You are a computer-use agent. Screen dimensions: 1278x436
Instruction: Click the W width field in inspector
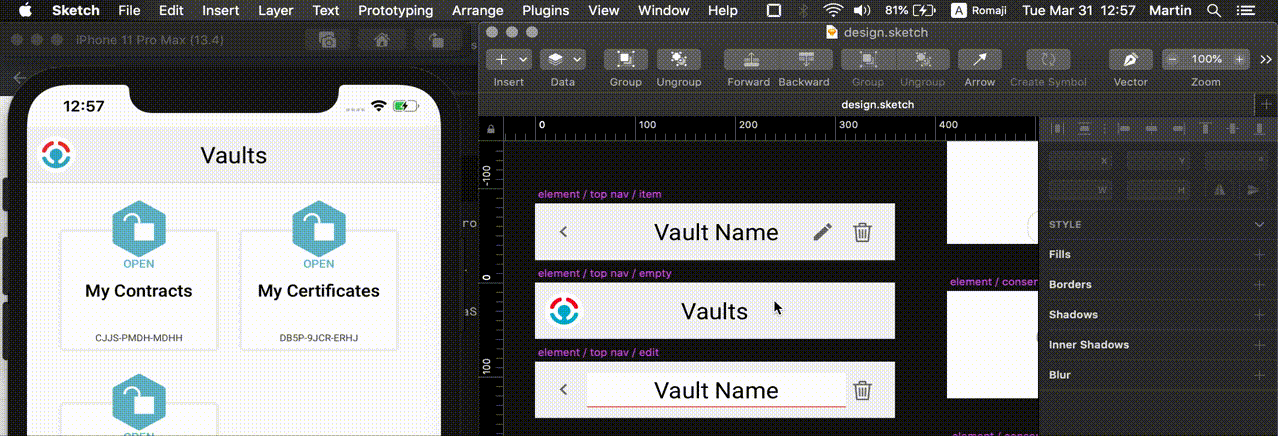[1080, 189]
